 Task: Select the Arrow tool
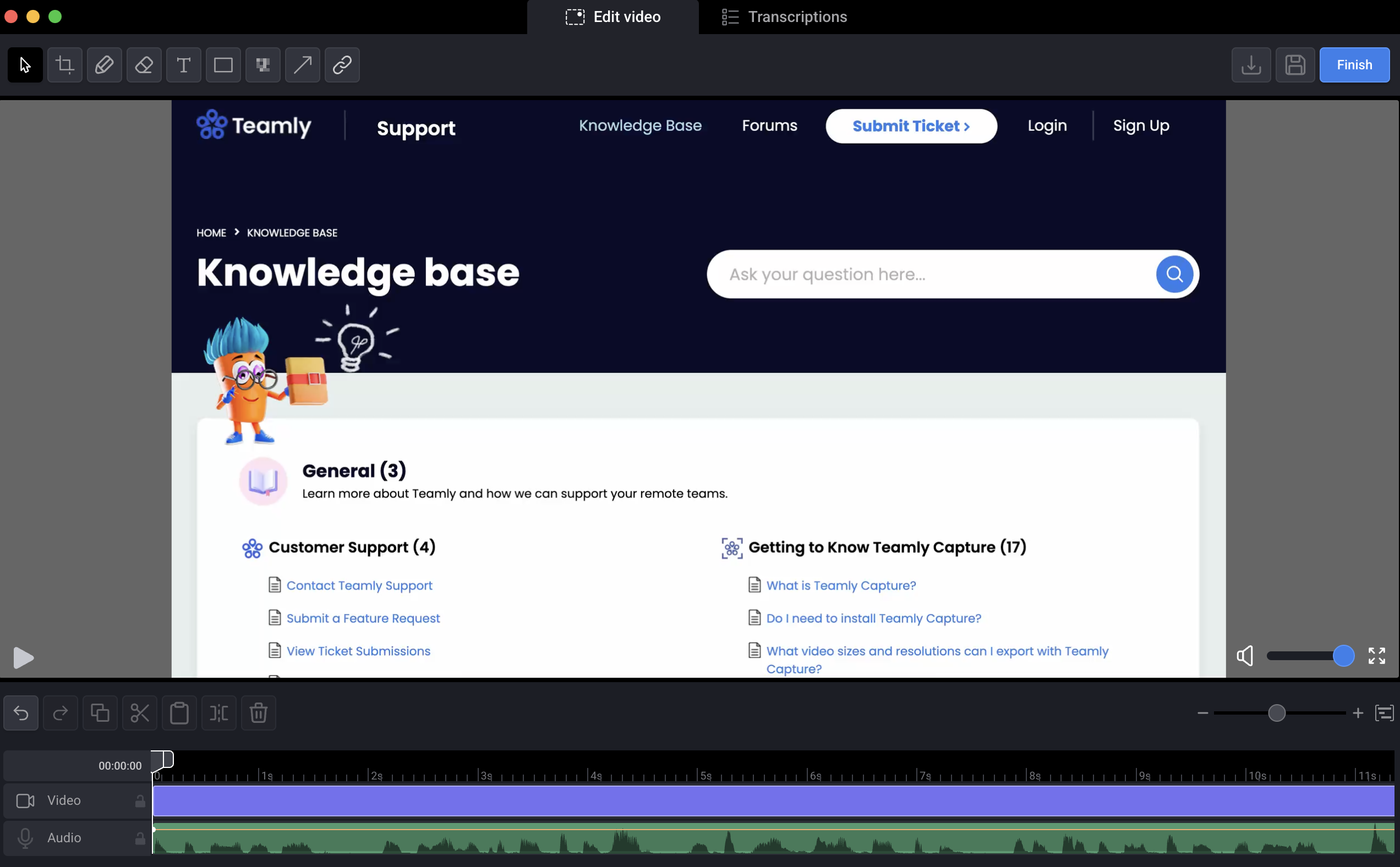(x=303, y=65)
